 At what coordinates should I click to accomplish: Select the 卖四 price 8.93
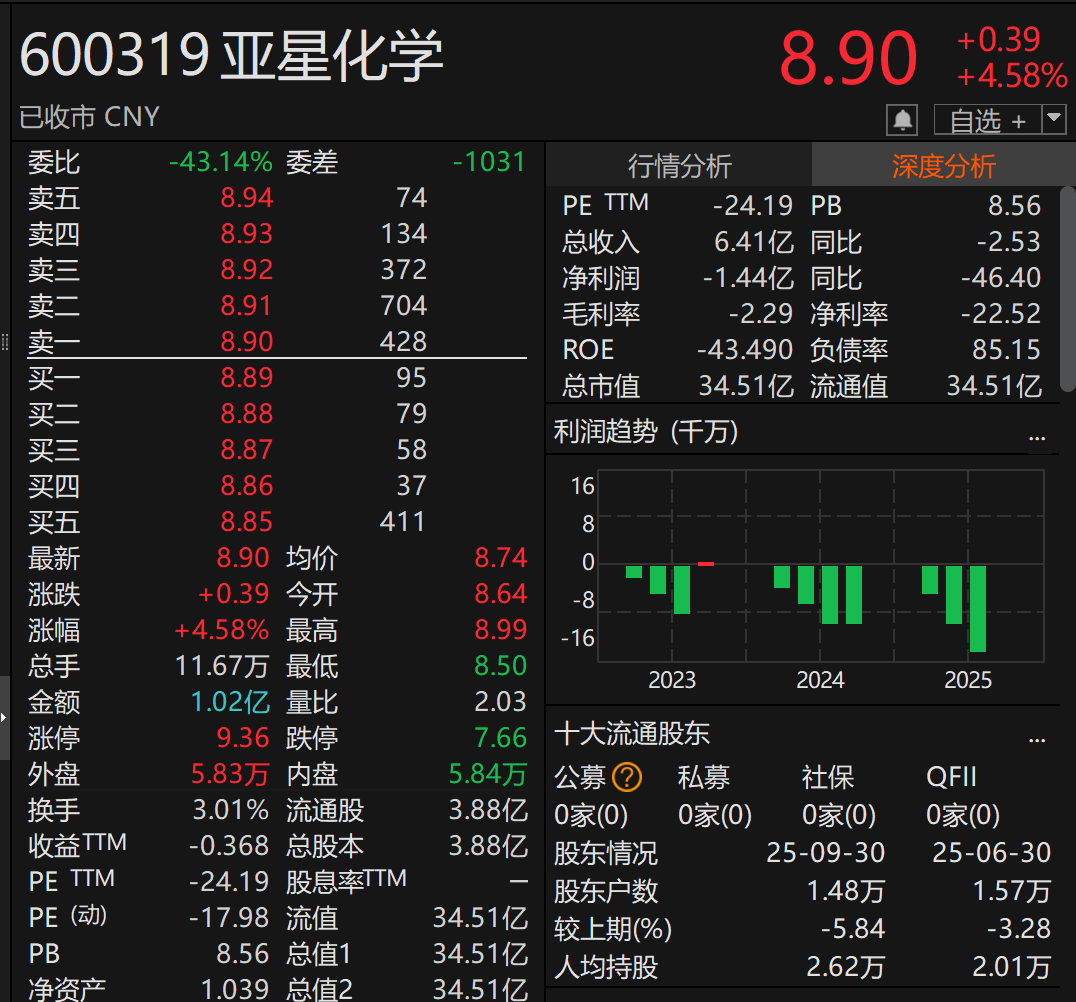[x=246, y=233]
